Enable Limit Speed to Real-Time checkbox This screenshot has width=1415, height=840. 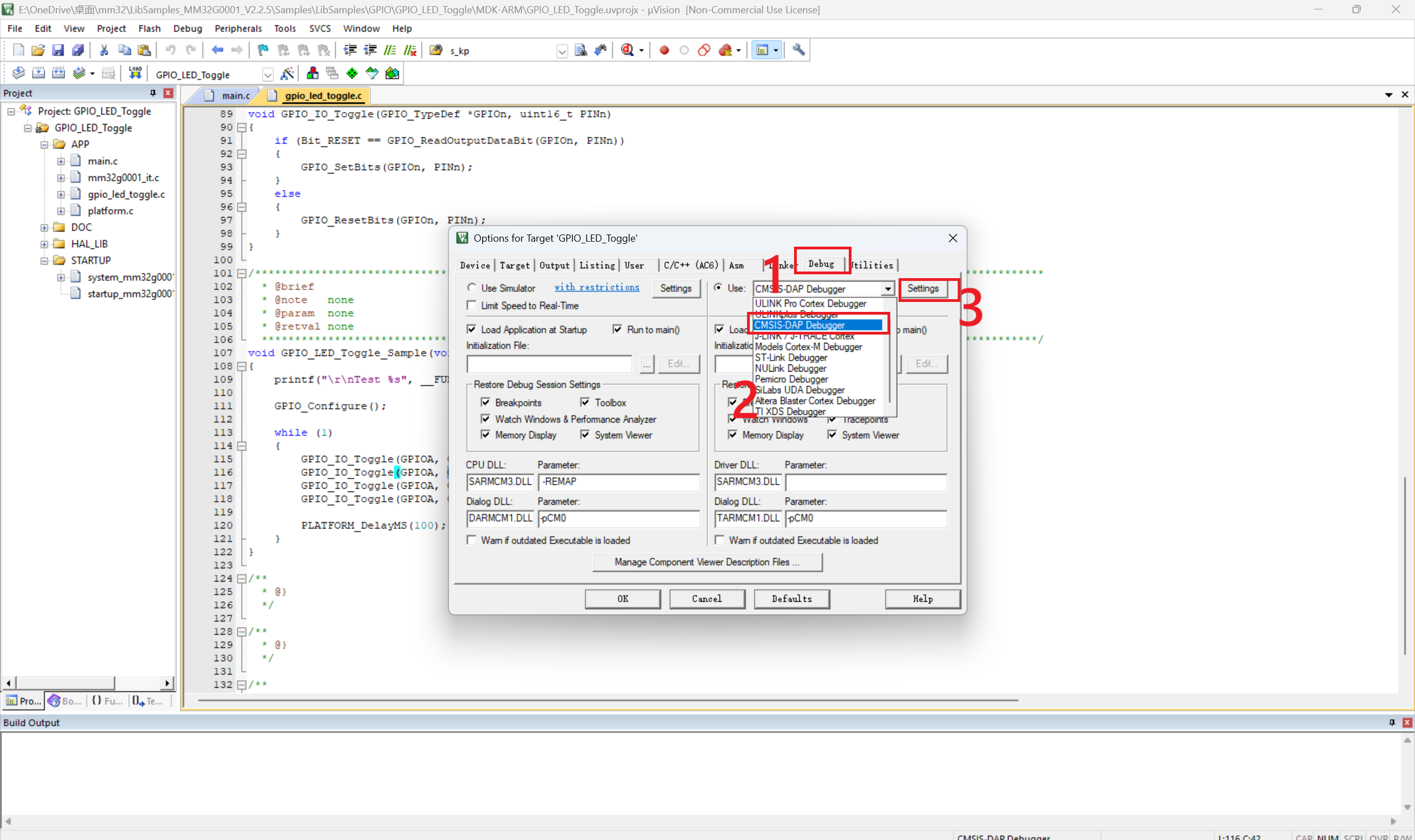click(472, 306)
